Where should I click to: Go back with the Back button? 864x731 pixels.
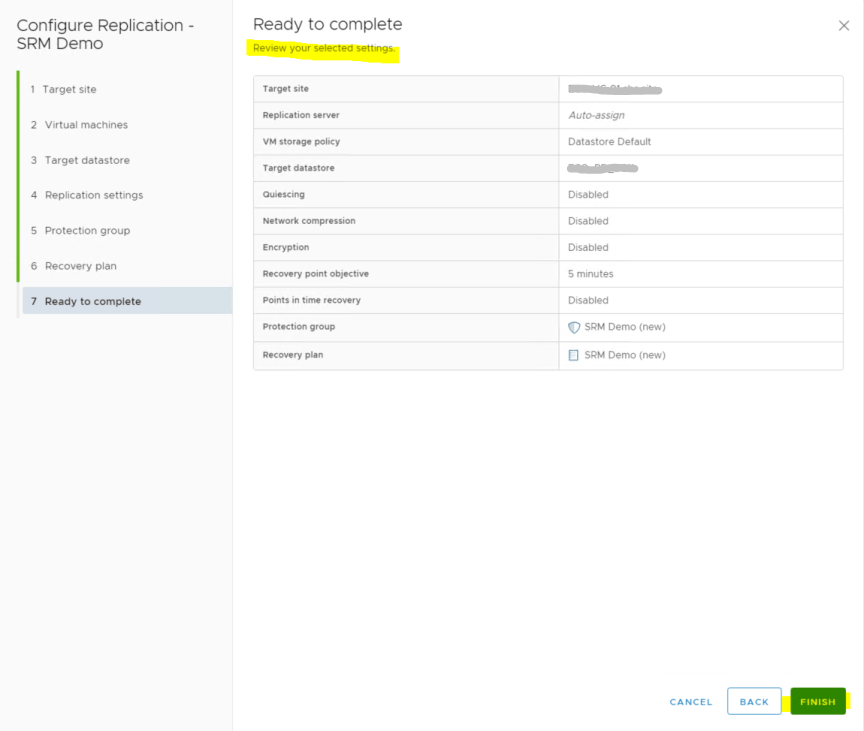pyautogui.click(x=754, y=702)
